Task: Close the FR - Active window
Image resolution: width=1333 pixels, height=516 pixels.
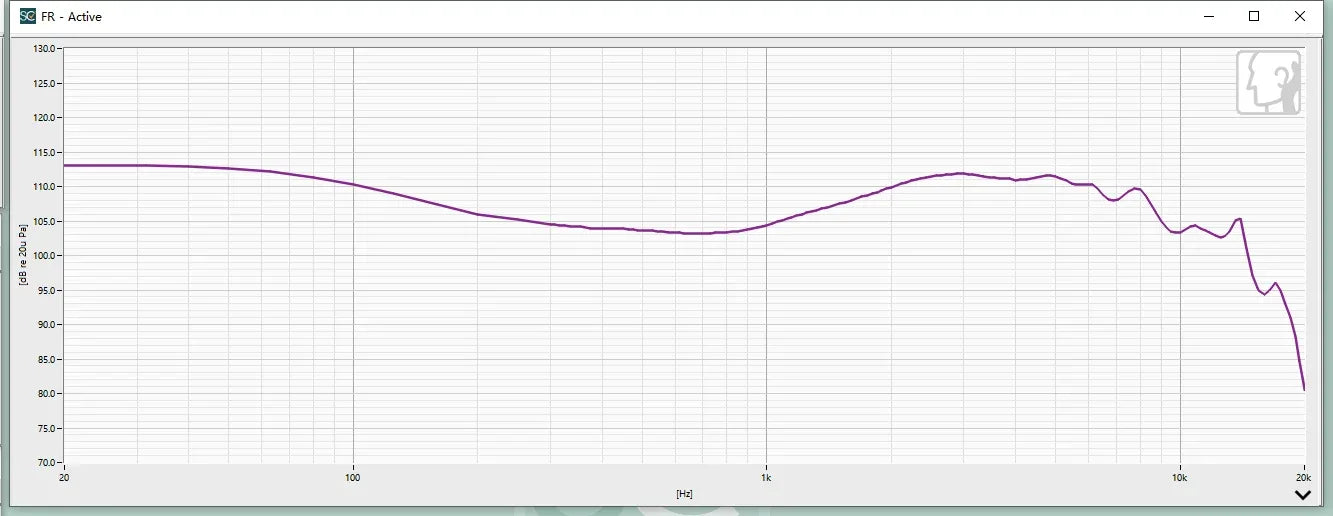Action: click(1300, 16)
